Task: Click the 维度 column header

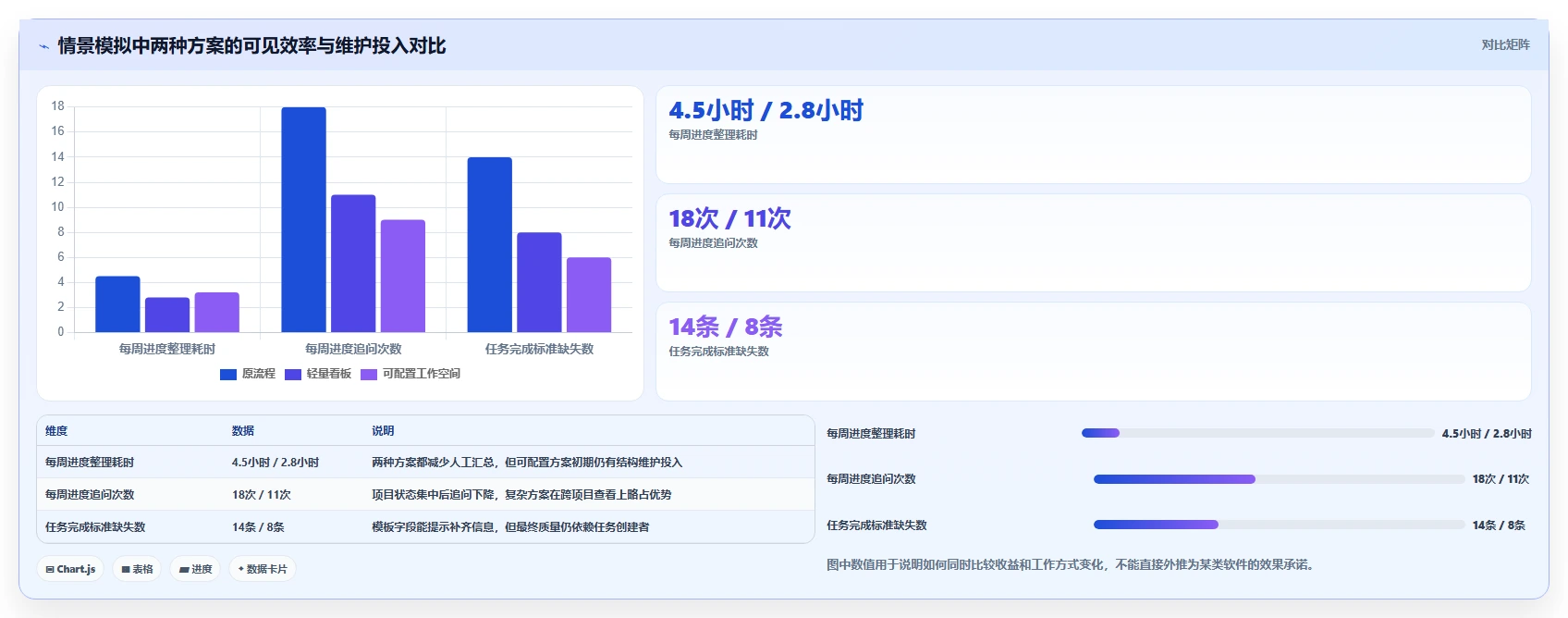Action: pyautogui.click(x=56, y=431)
